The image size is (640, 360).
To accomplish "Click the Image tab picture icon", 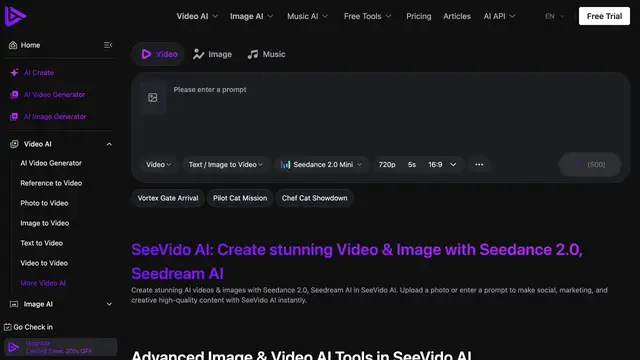I will tap(198, 54).
